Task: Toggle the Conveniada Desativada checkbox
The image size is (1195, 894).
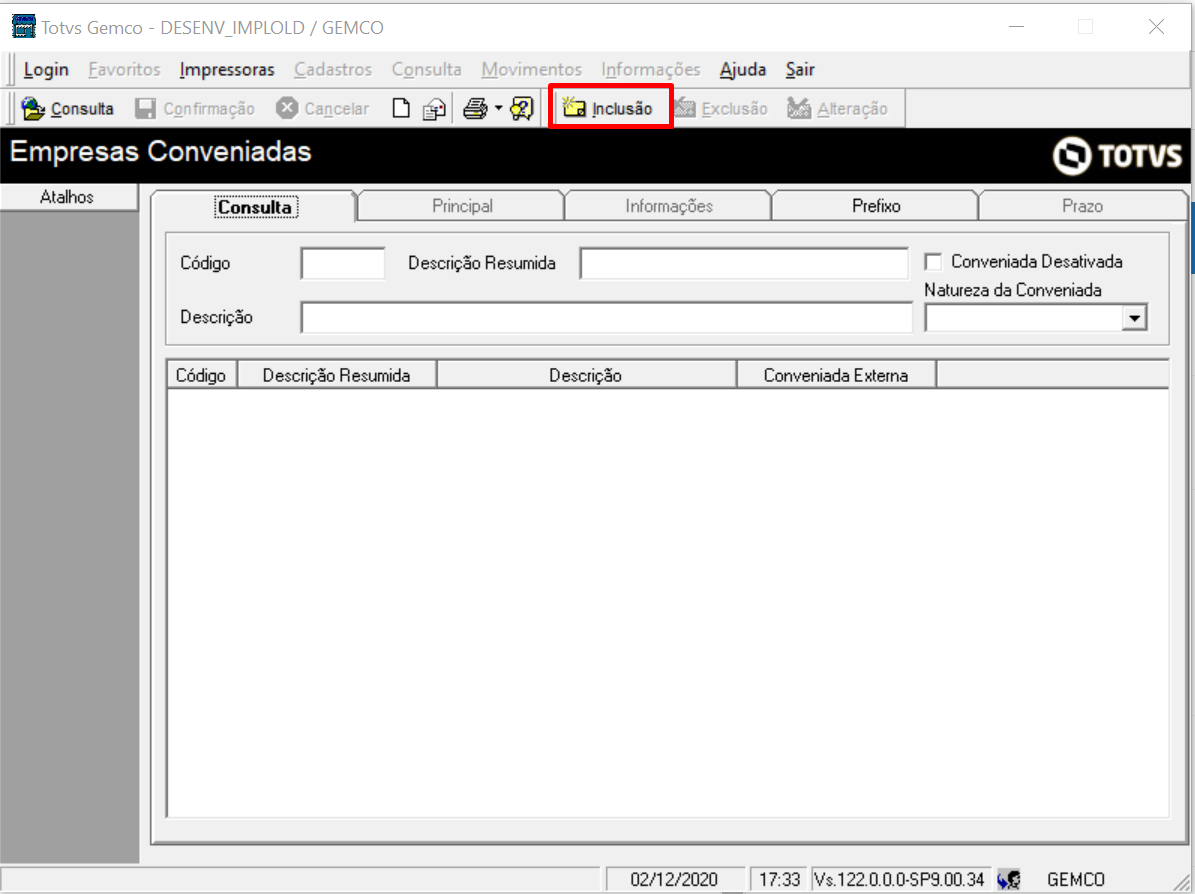Action: [x=933, y=262]
